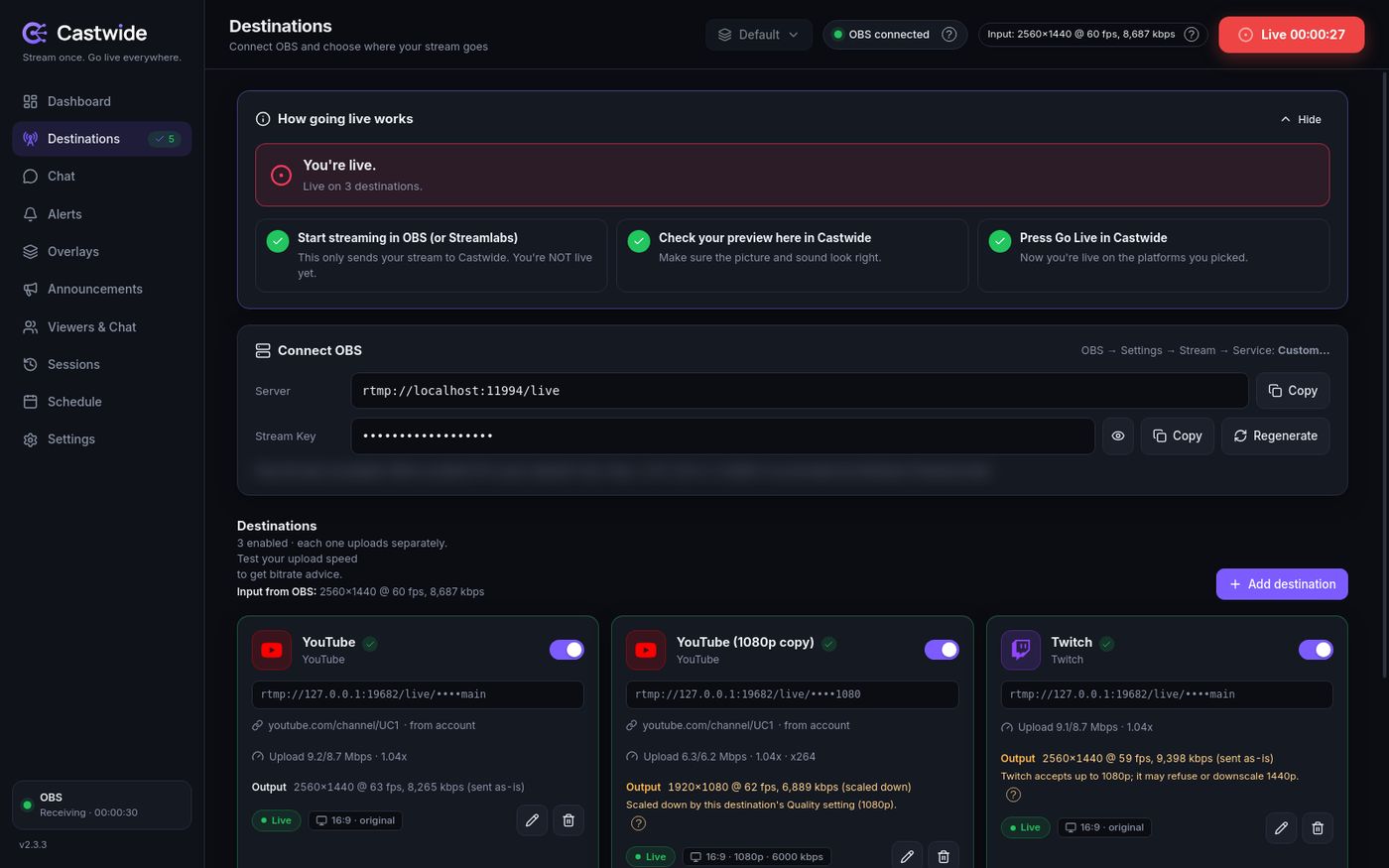The width and height of the screenshot is (1389, 868).
Task: Toggle off YouTube (1080p copy) destination
Action: pyautogui.click(x=942, y=650)
